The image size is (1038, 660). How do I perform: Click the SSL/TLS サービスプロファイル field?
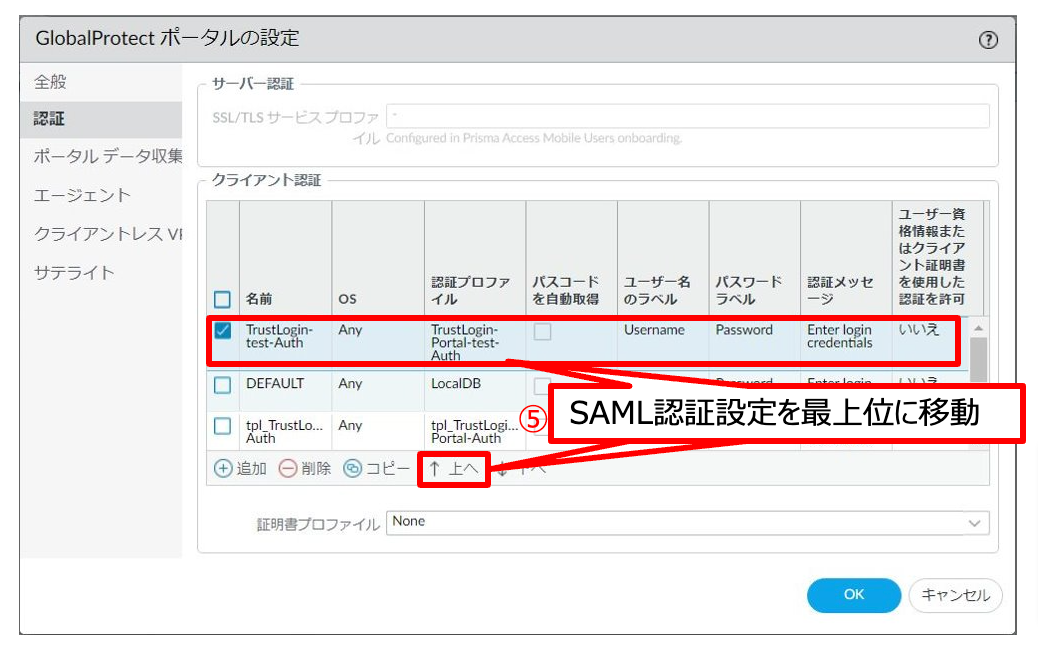(687, 117)
